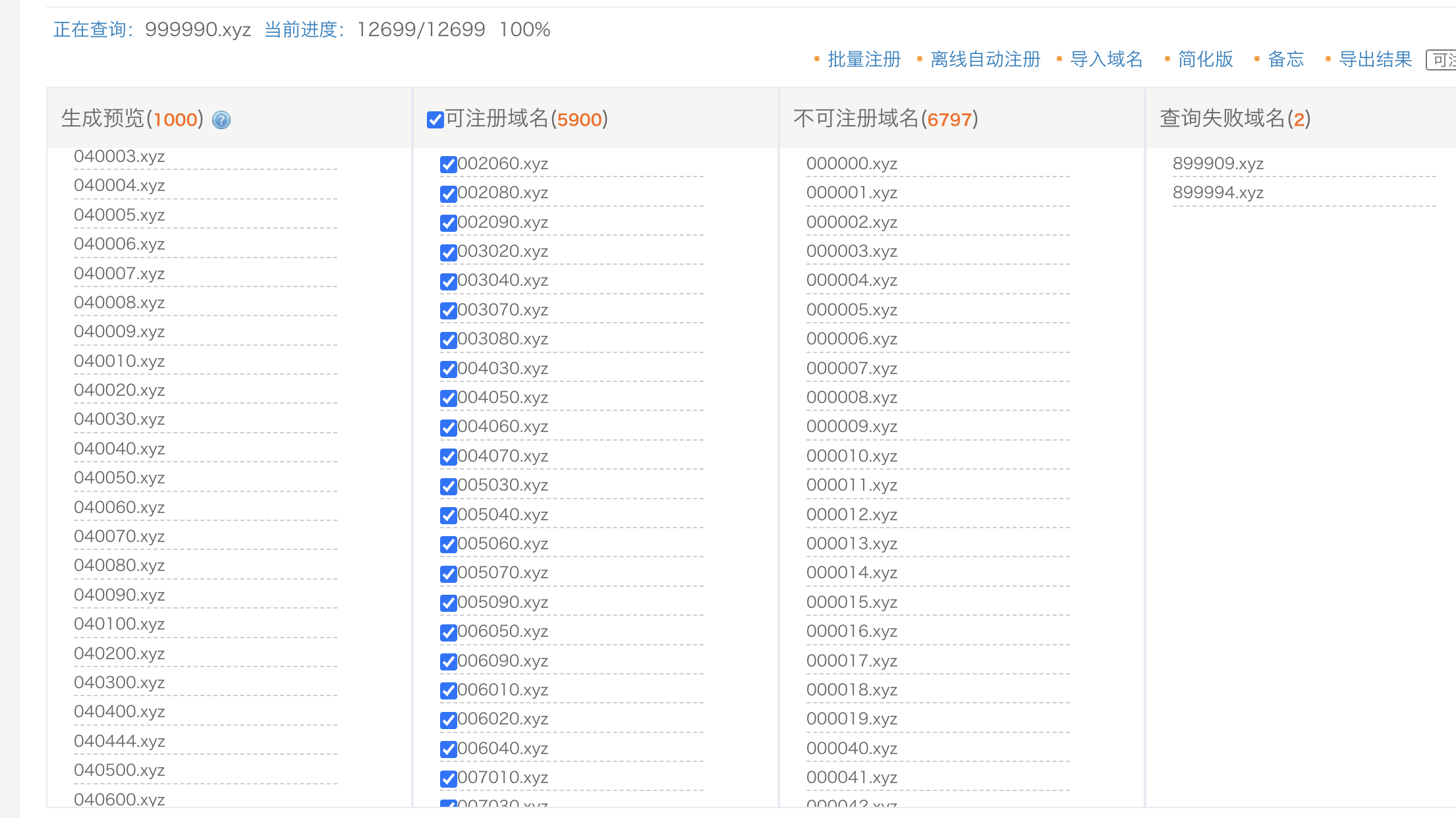The height and width of the screenshot is (818, 1456).
Task: Select 040500.xyz in the preview list
Action: click(x=119, y=770)
